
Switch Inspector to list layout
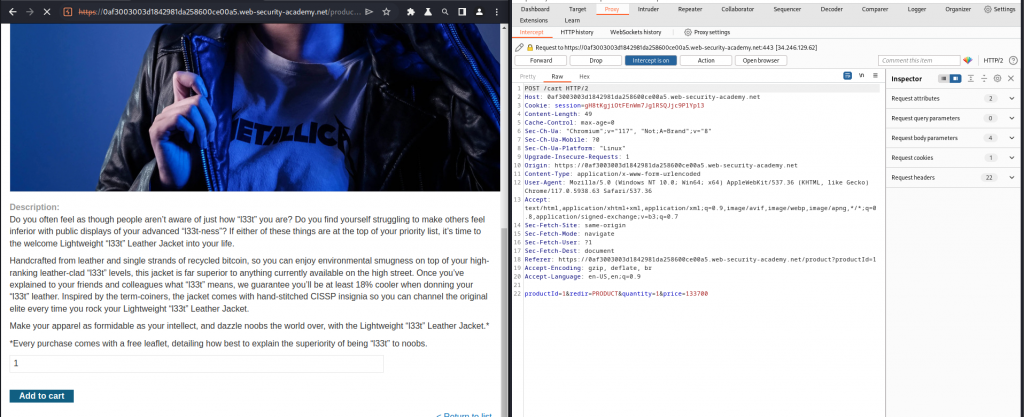click(943, 78)
